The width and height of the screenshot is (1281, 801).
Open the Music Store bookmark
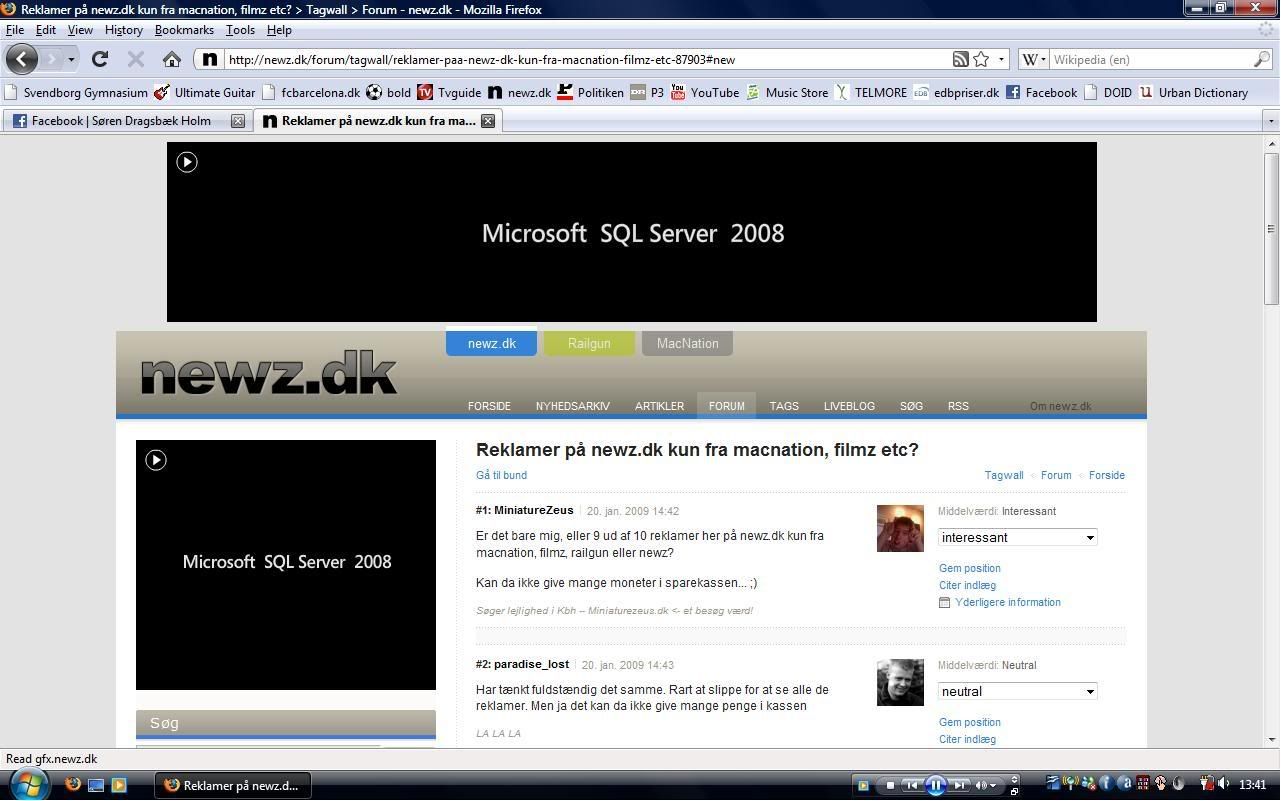pos(787,92)
